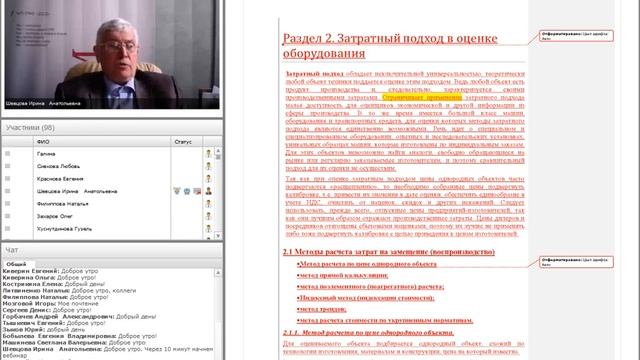Image resolution: width=640 pixels, height=360 pixels.
Task: Click heading Раздел 2. Затратный подход
Action: click(x=390, y=46)
